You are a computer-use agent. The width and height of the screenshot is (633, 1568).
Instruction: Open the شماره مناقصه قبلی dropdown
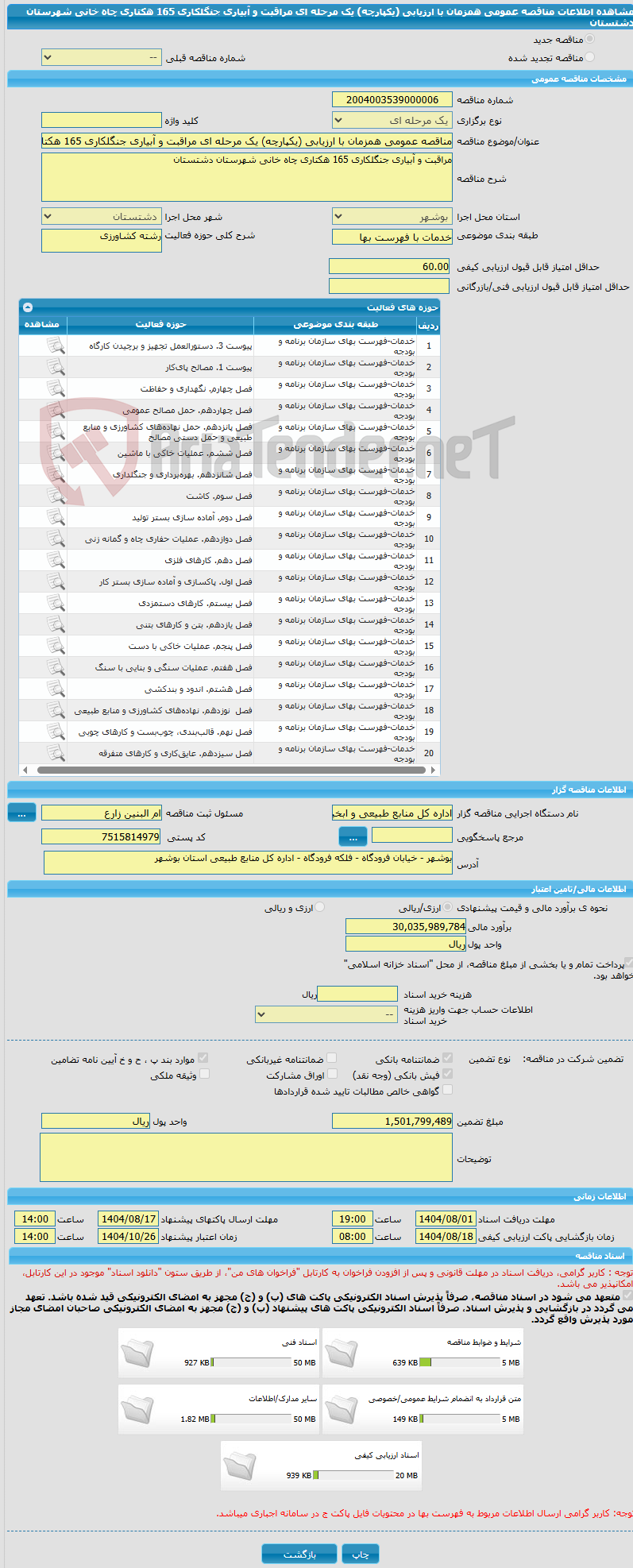coord(101,58)
